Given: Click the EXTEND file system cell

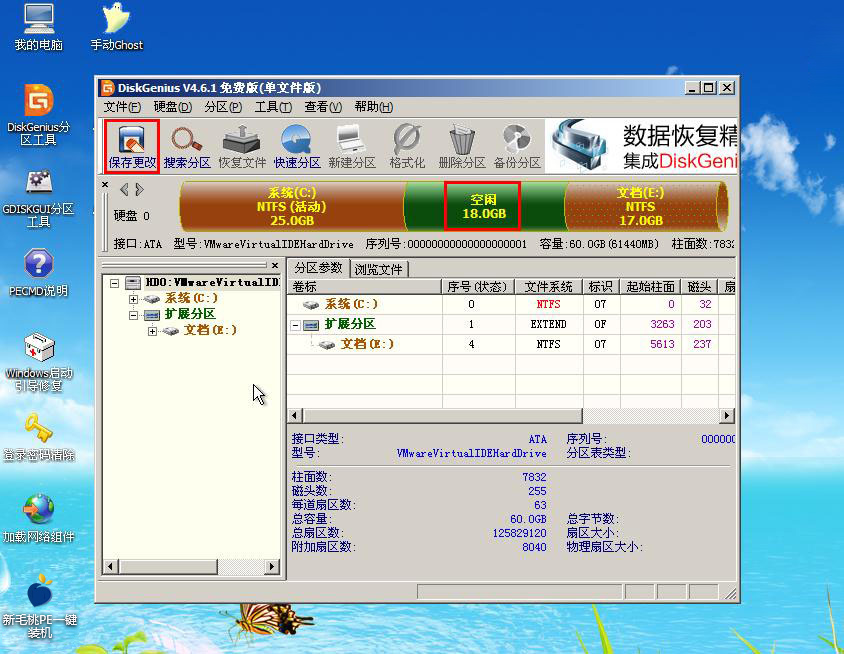Looking at the screenshot, I should pos(548,325).
